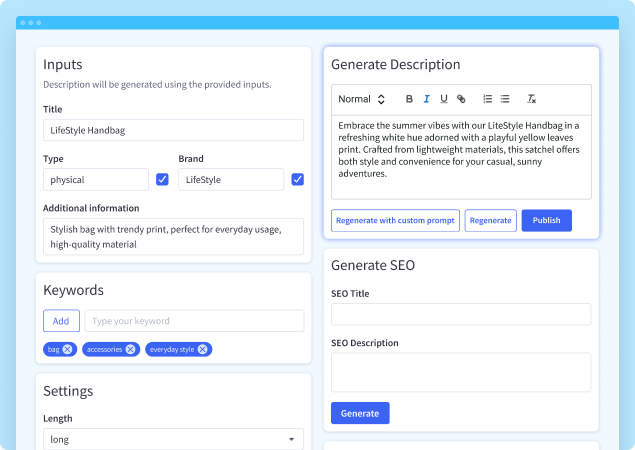Viewport: 635px width, 450px height.
Task: Expand the Length dropdown set to long
Action: [173, 439]
